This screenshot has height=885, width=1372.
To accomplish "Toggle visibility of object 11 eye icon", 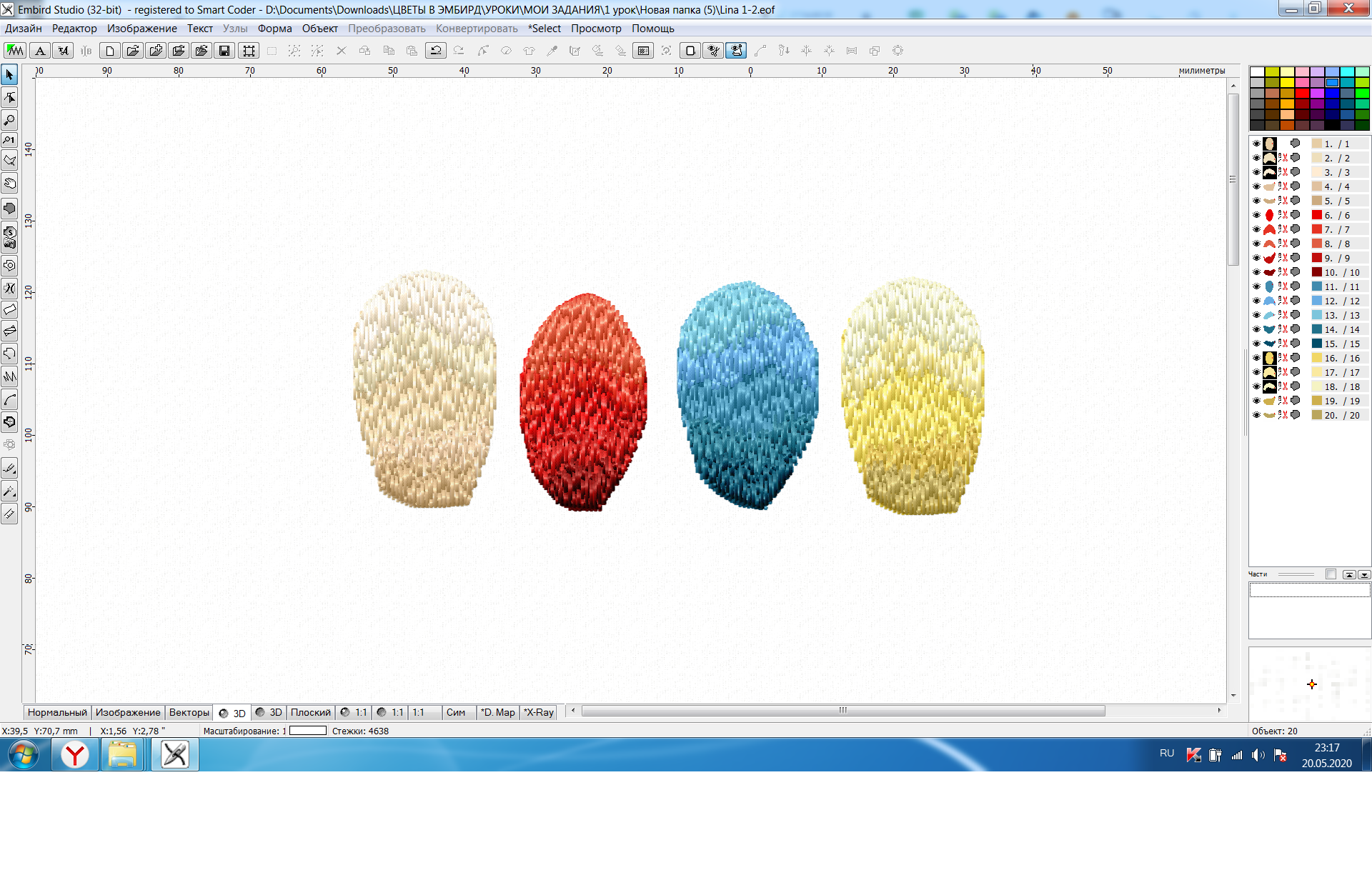I will pos(1256,286).
